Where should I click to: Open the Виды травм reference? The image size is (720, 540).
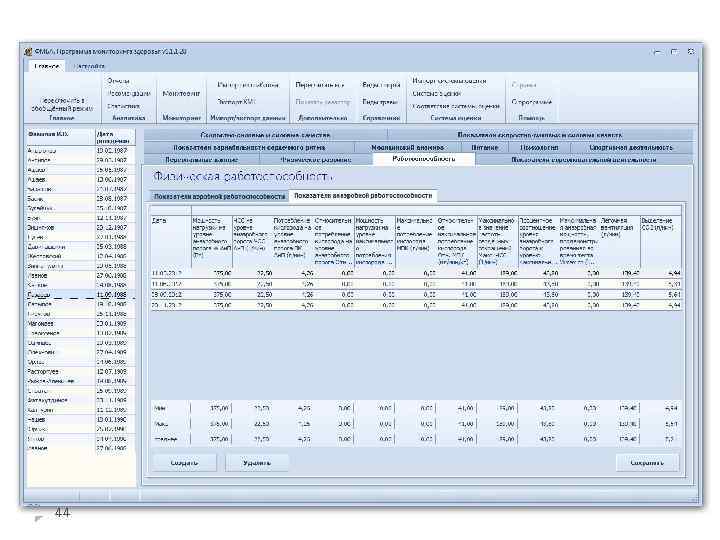pos(380,102)
